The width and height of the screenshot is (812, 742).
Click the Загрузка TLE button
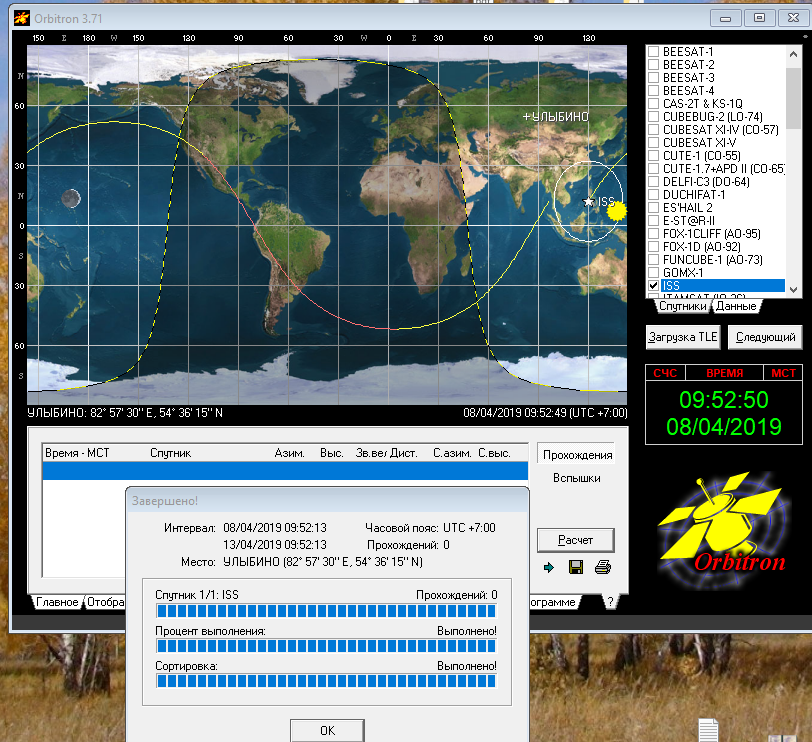682,337
